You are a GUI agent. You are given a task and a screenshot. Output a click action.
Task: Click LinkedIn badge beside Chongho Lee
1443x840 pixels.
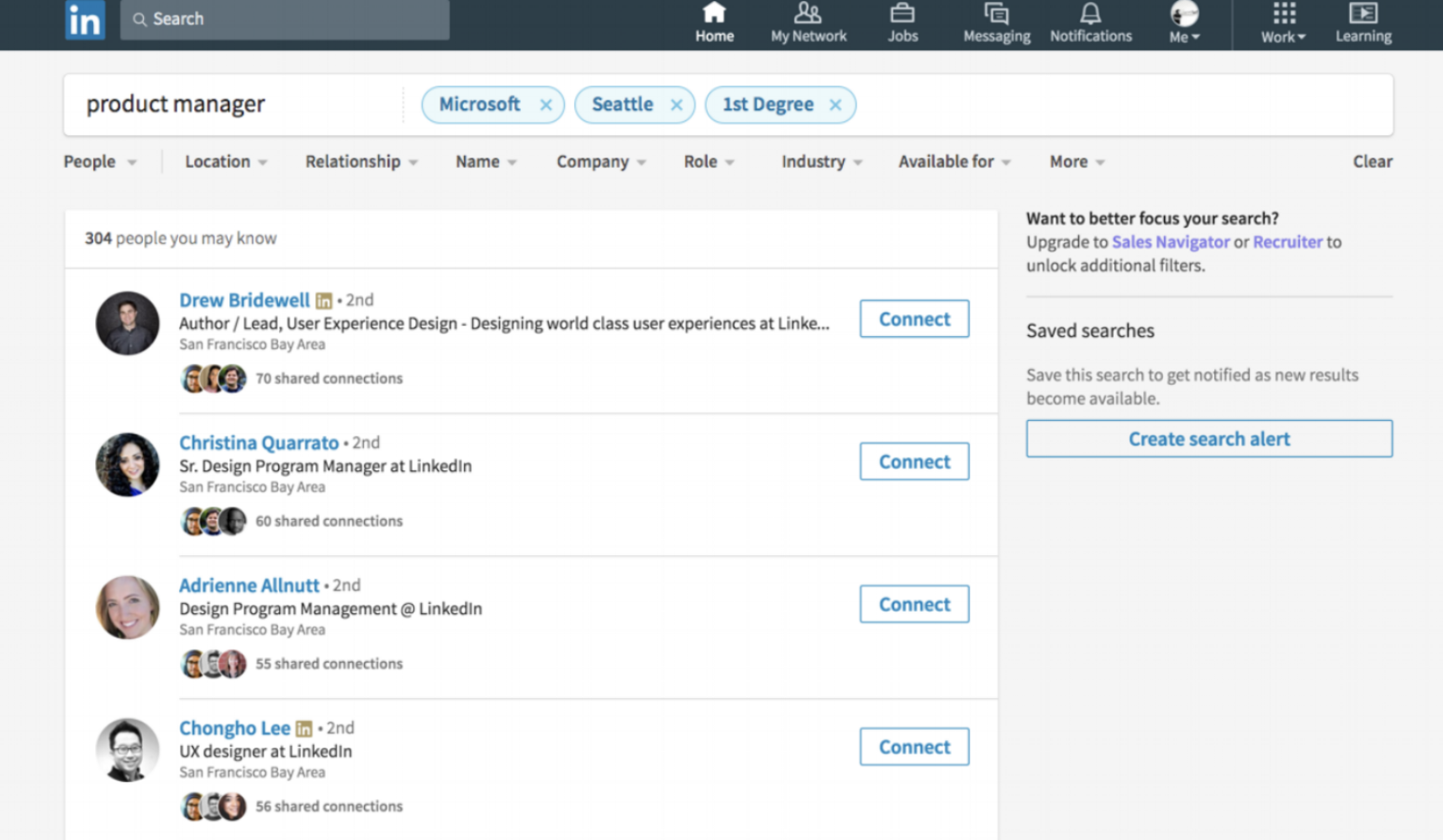click(304, 729)
